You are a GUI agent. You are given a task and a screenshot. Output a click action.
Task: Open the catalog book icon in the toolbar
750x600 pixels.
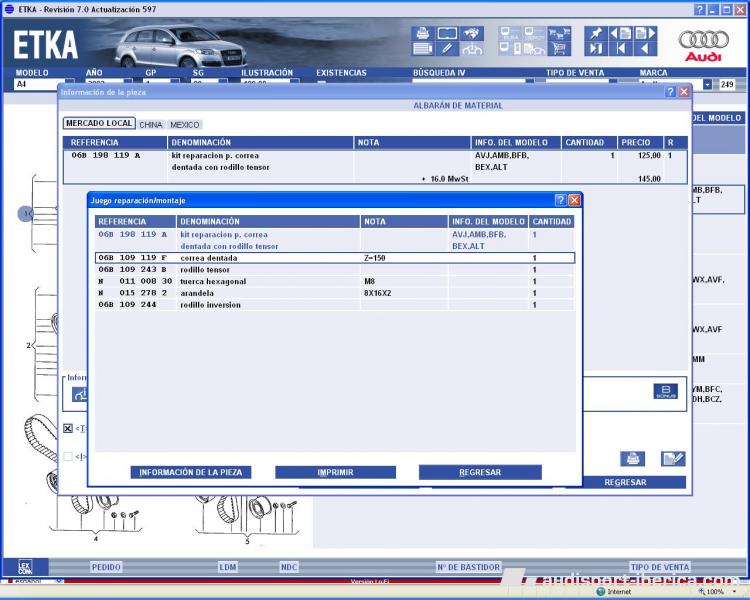click(x=447, y=33)
